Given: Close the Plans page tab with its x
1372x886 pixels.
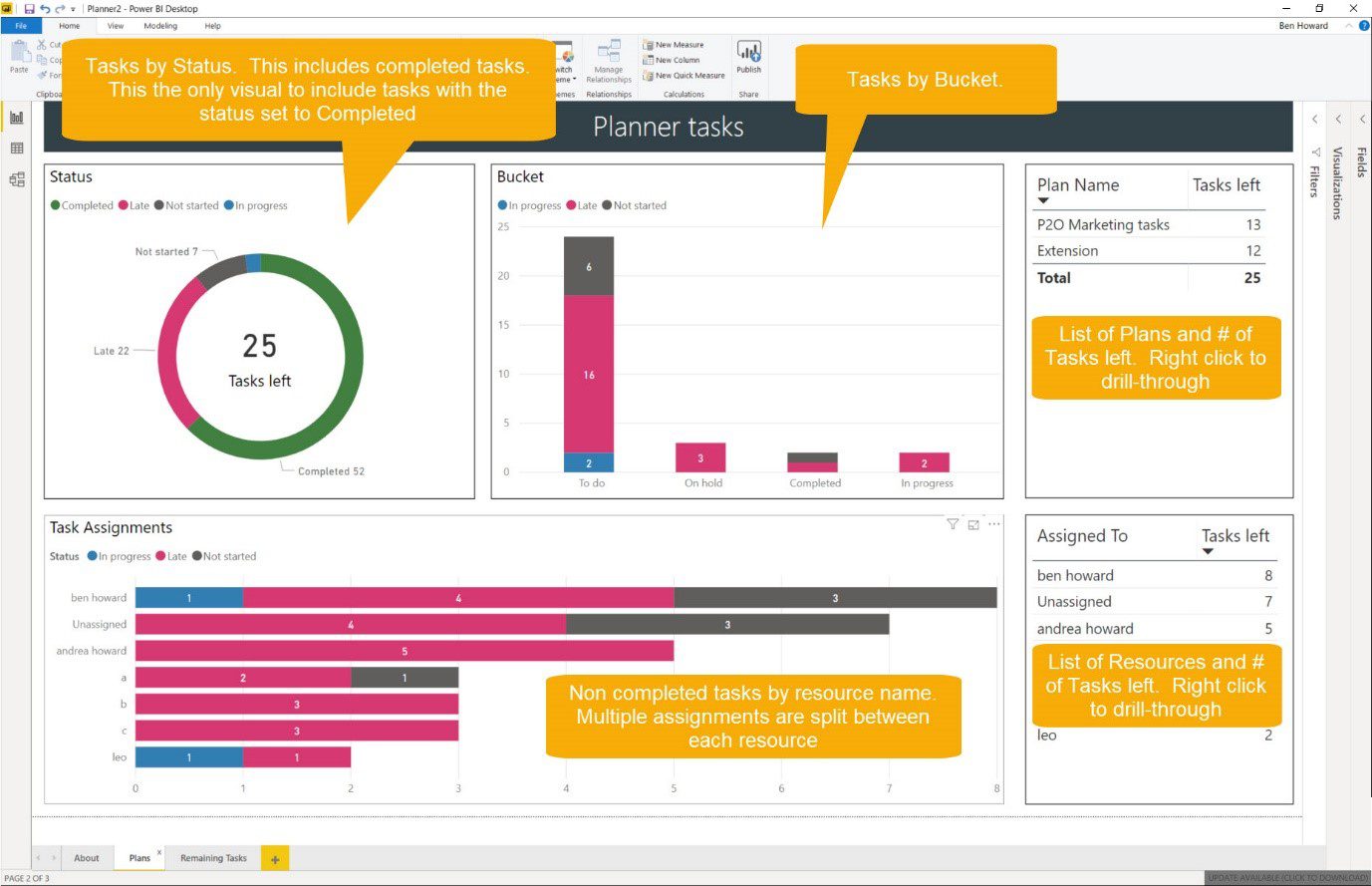Looking at the screenshot, I should [159, 852].
